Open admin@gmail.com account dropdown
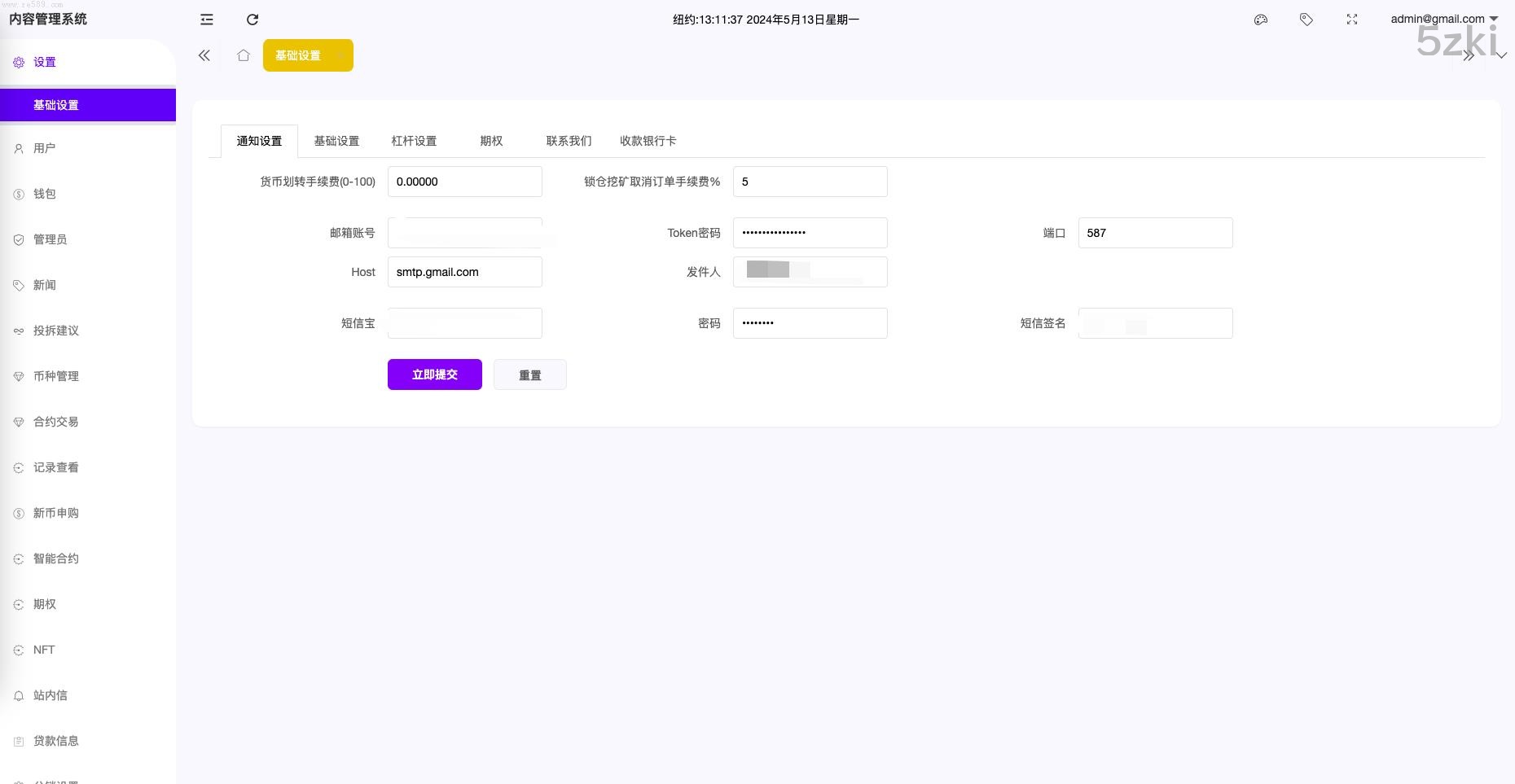This screenshot has width=1515, height=784. click(x=1443, y=19)
